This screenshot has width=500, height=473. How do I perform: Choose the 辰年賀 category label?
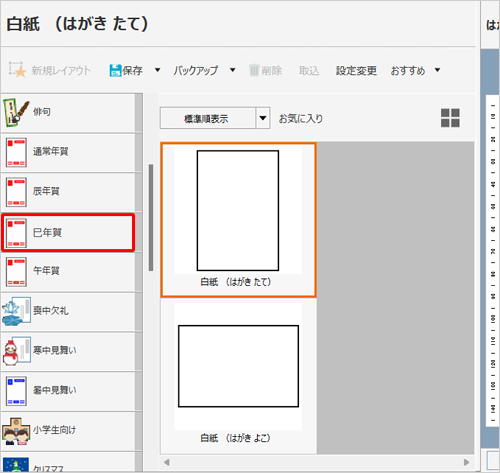tap(46, 191)
